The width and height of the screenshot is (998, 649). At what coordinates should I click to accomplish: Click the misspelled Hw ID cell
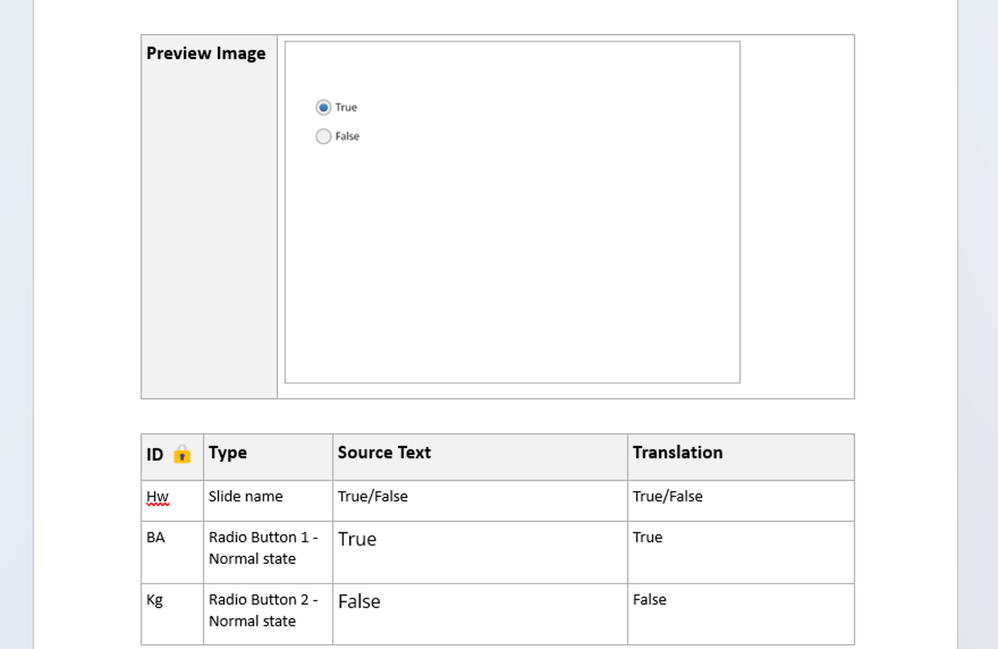coord(157,497)
